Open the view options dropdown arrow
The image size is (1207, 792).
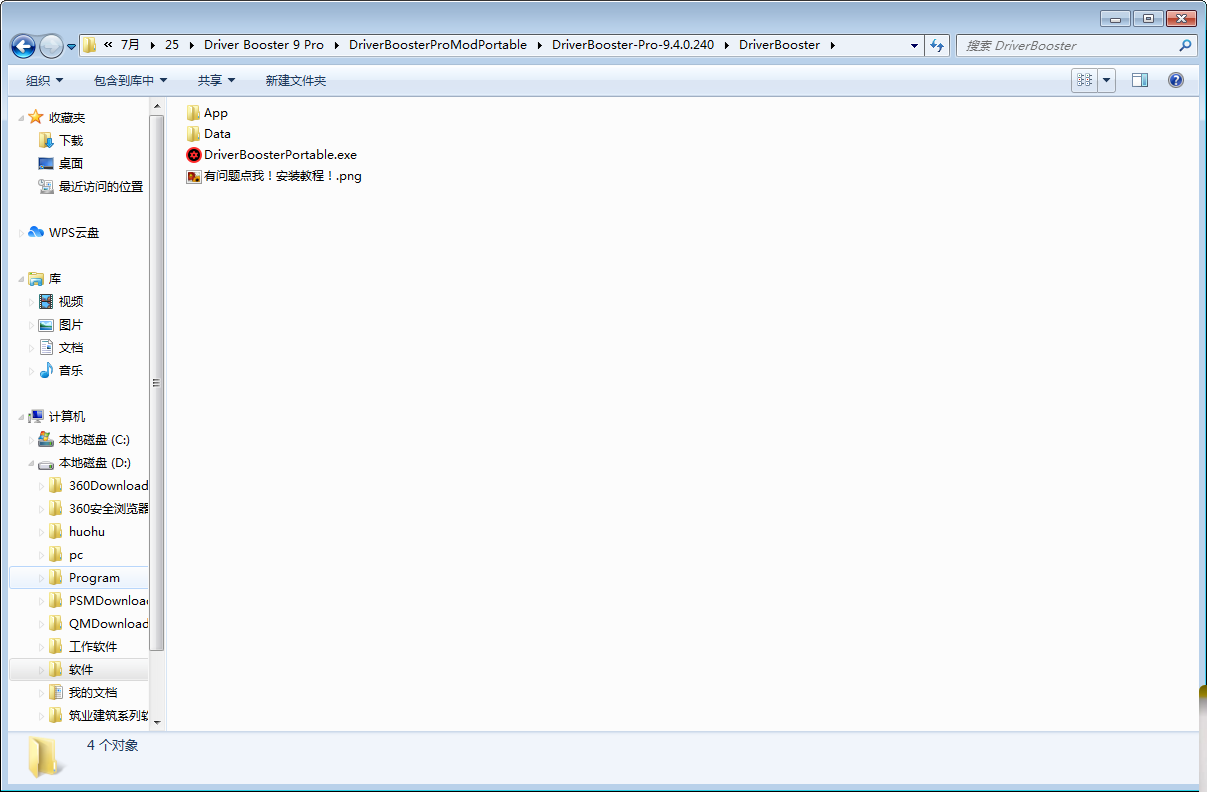tap(1106, 80)
